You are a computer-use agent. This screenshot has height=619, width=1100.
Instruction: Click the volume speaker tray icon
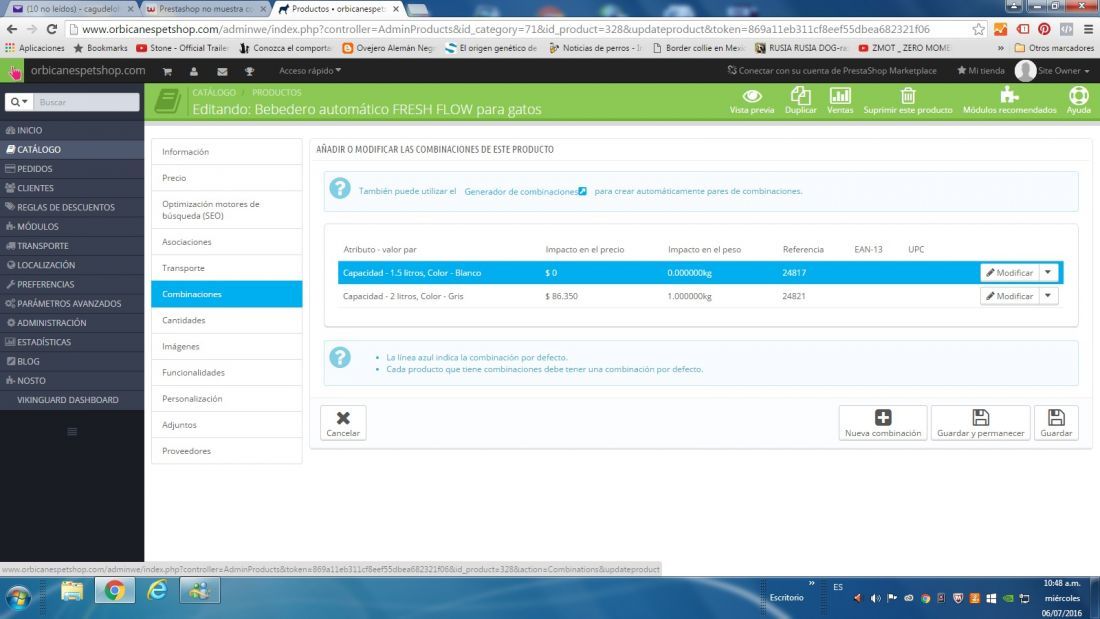875,598
